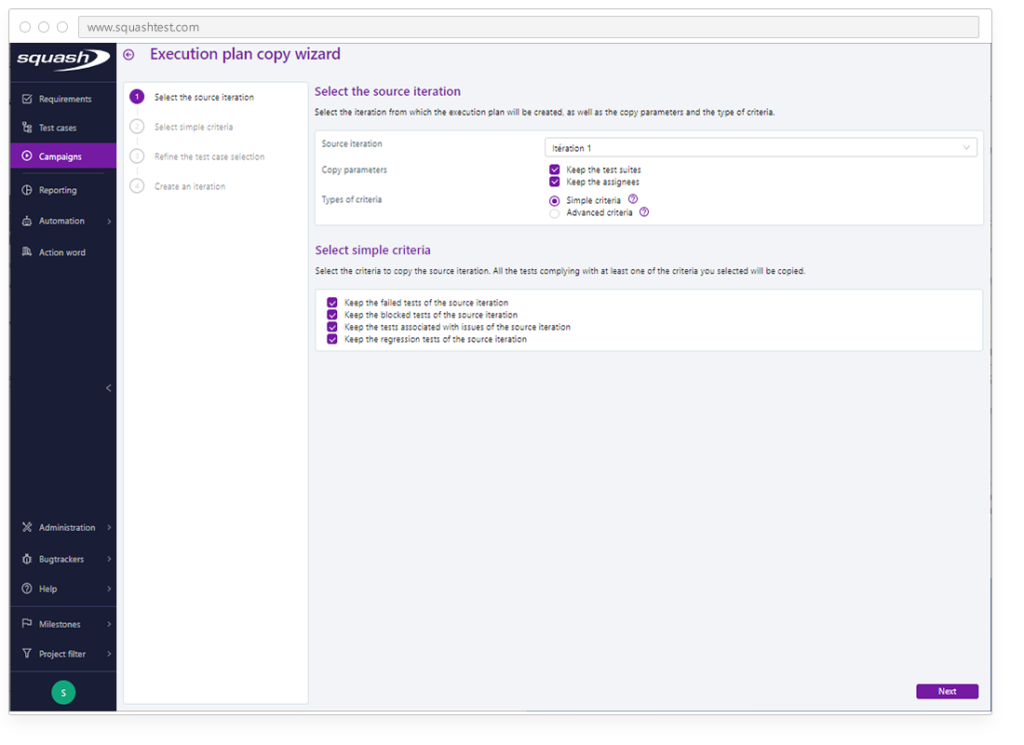Go to Select the source iteration step
The image size is (1024, 745).
point(204,97)
